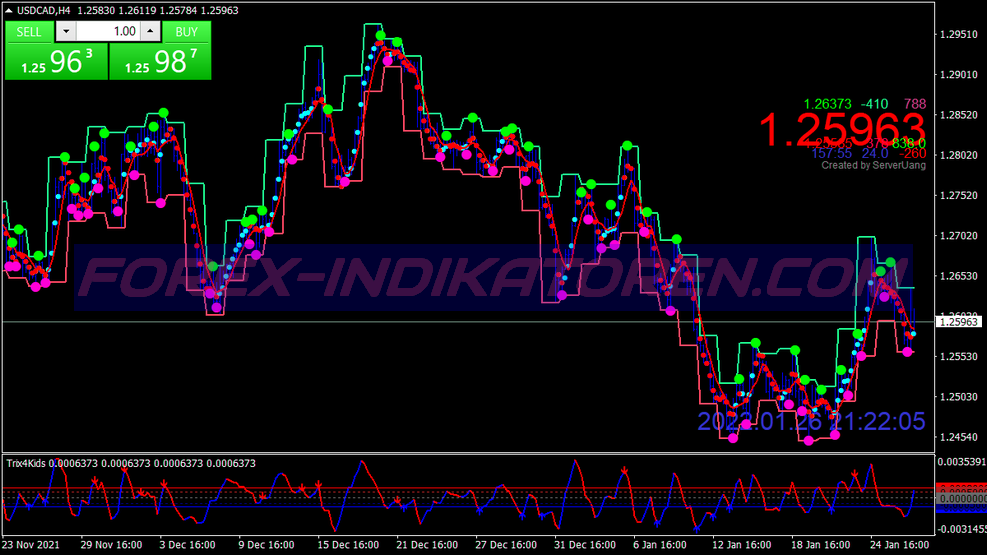Click the 23 Nov 2021 date label
This screenshot has height=555, width=987.
click(31, 544)
